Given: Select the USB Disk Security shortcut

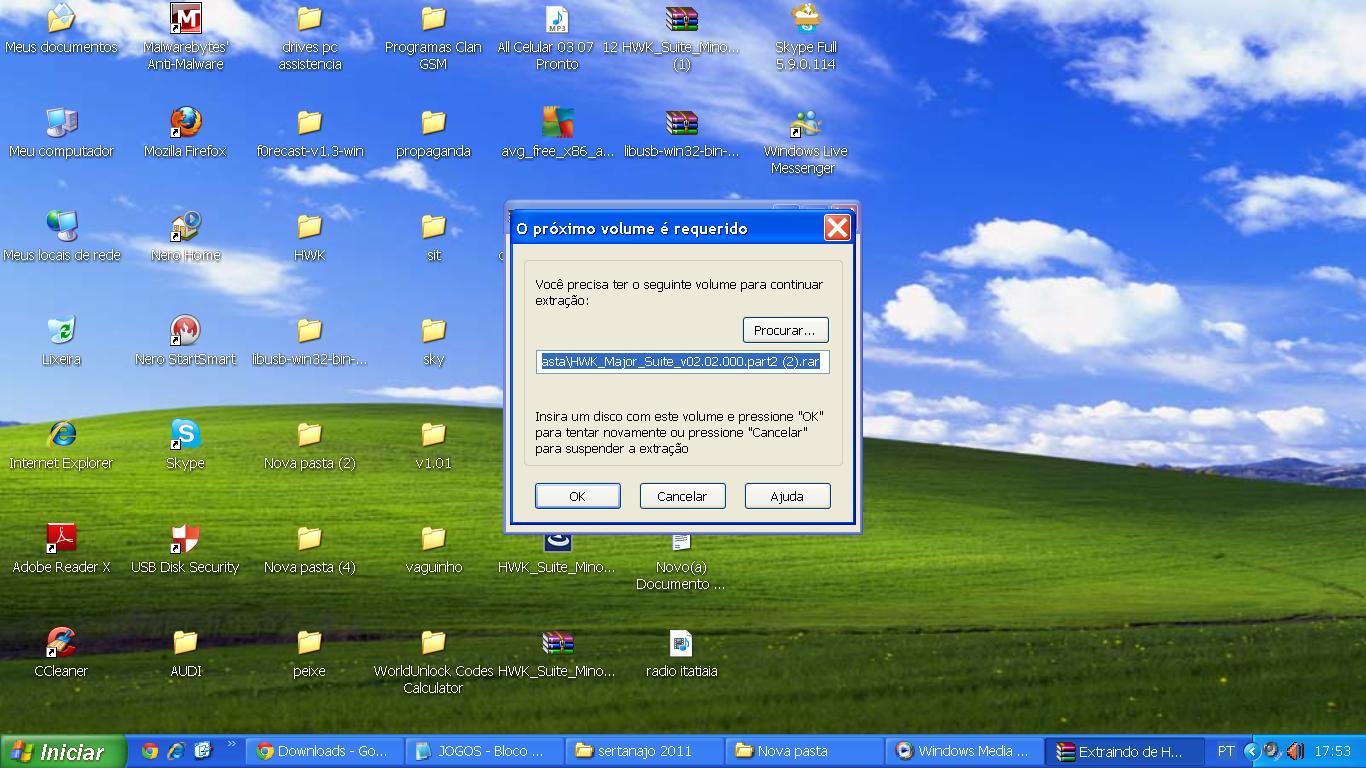Looking at the screenshot, I should [185, 549].
